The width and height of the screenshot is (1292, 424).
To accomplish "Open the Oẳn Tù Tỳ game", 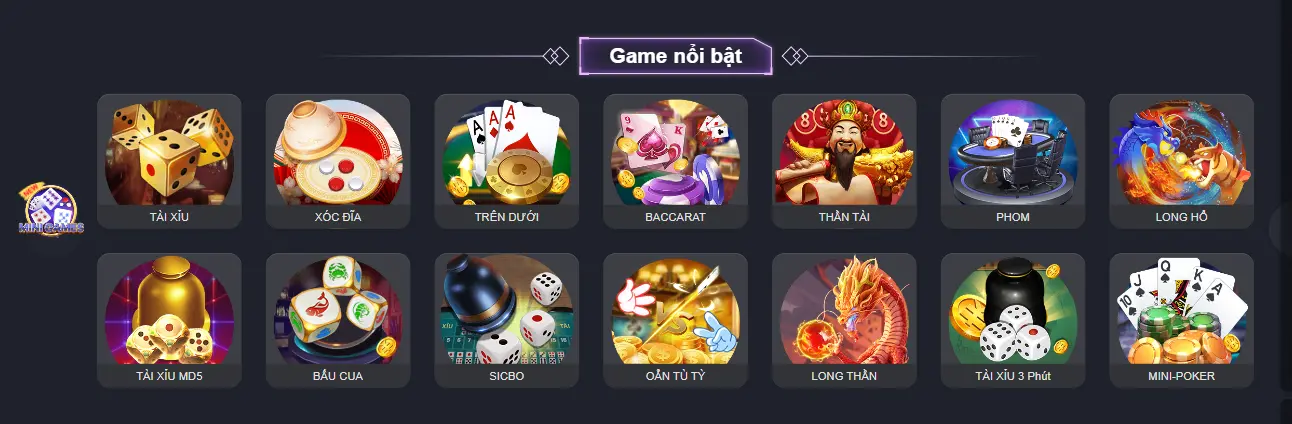I will [x=675, y=320].
